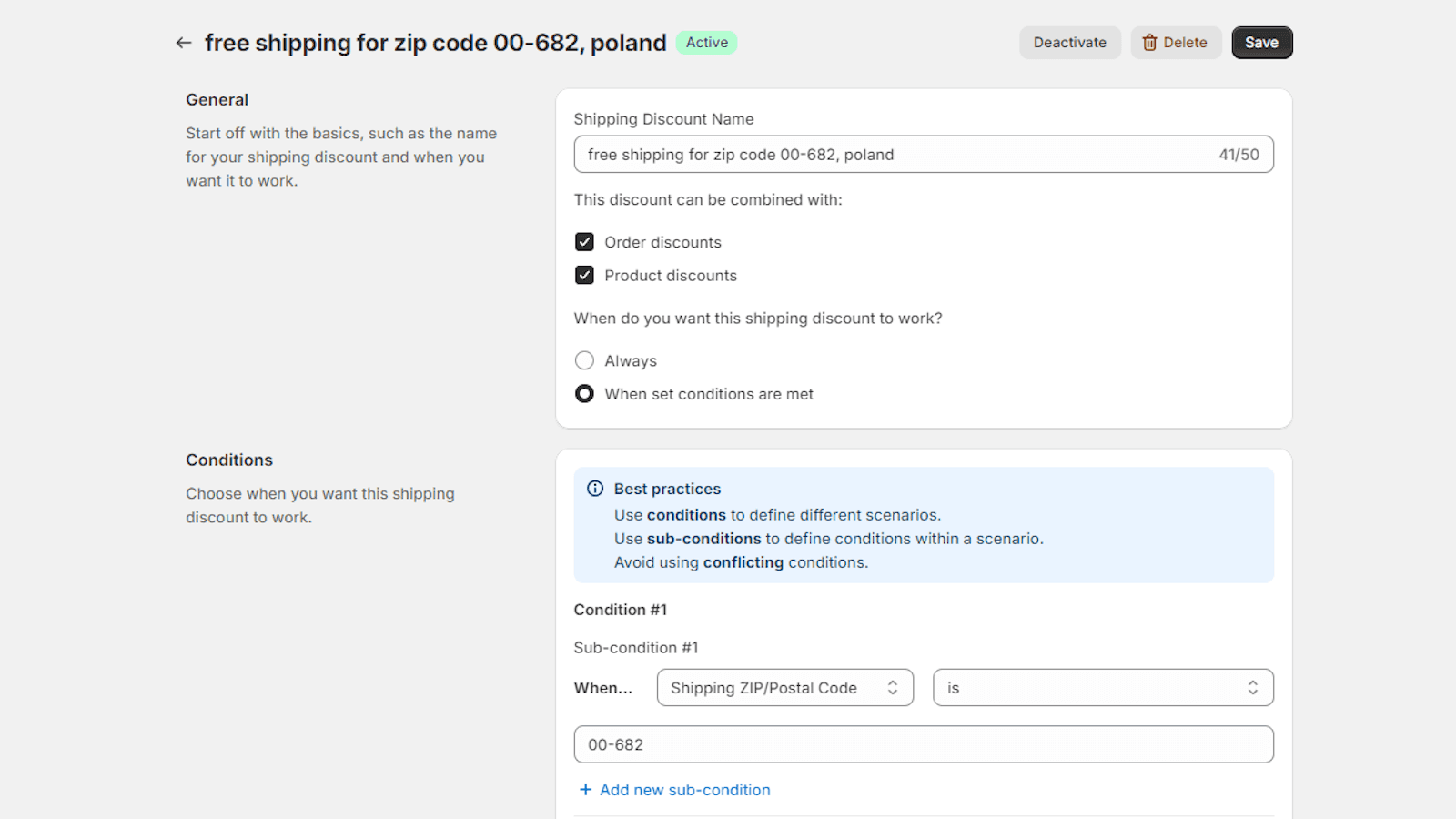Viewport: 1456px width, 819px height.
Task: Click the trash icon on Delete
Action: pos(1149,43)
